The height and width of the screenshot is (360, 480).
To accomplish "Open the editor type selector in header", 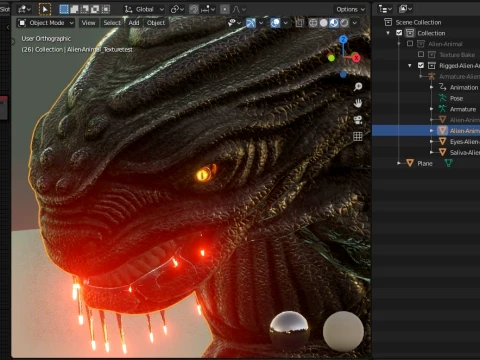I will click(24, 9).
